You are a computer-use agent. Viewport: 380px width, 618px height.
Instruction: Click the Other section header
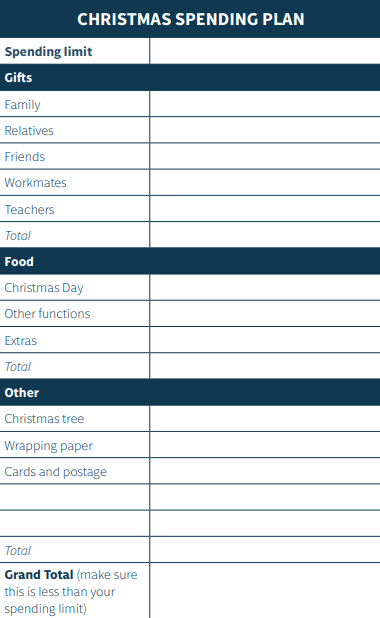coord(190,392)
